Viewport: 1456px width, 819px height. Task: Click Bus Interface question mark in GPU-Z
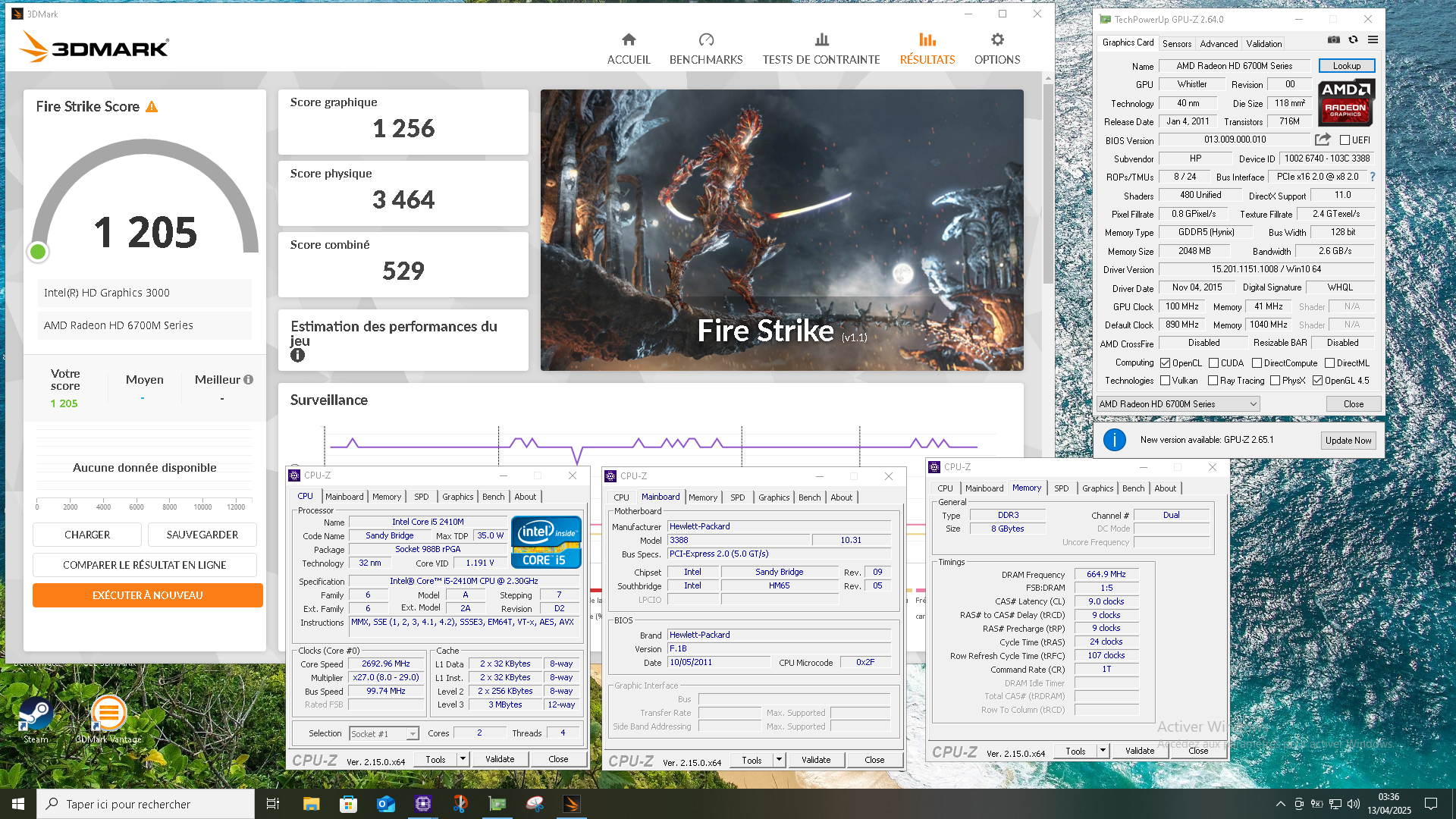tap(1373, 177)
